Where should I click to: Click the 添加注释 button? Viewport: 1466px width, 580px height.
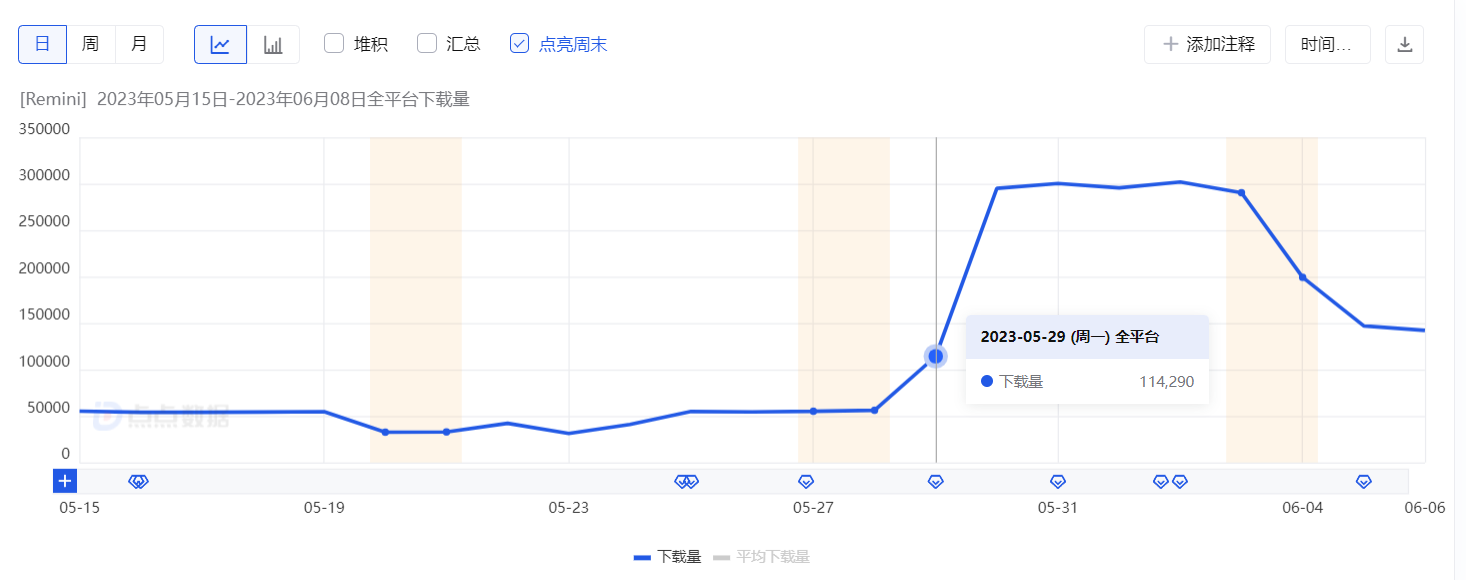point(1207,44)
